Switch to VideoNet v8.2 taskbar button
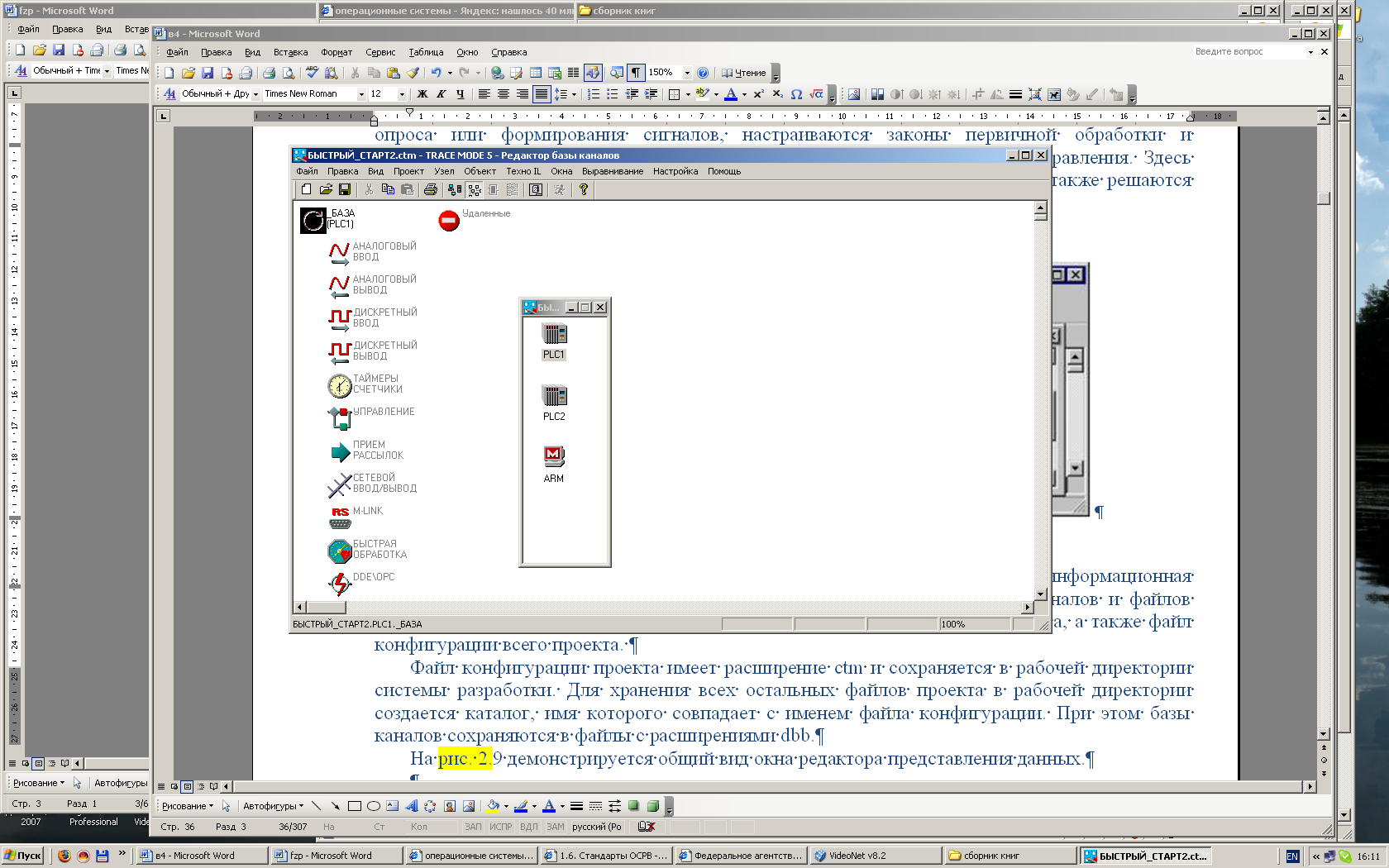The width and height of the screenshot is (1389, 868). coord(876,856)
